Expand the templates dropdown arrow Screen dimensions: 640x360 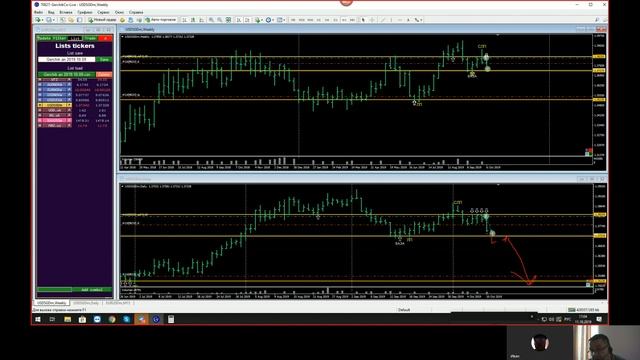284,20
